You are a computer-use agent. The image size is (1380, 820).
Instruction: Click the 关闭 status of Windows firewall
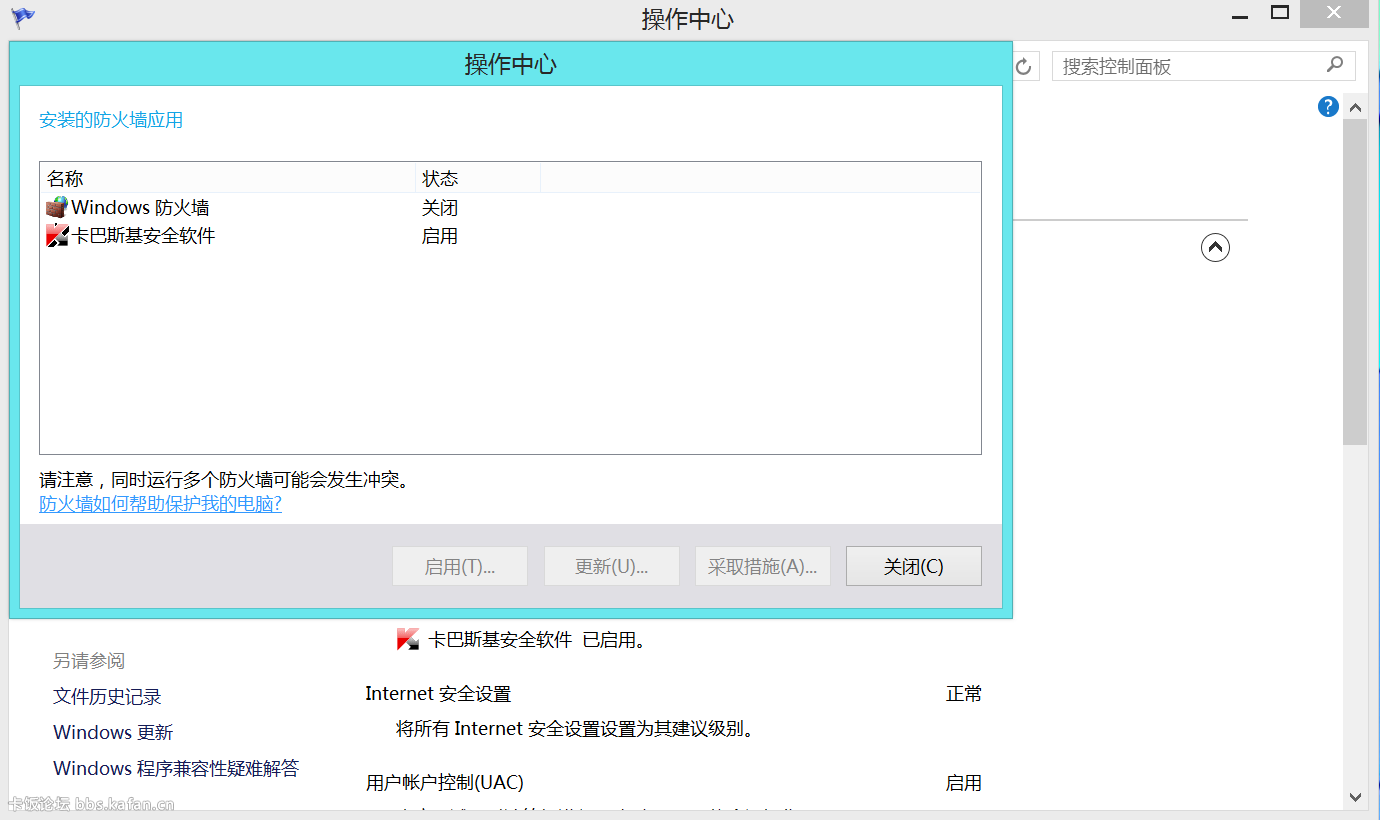(x=440, y=208)
